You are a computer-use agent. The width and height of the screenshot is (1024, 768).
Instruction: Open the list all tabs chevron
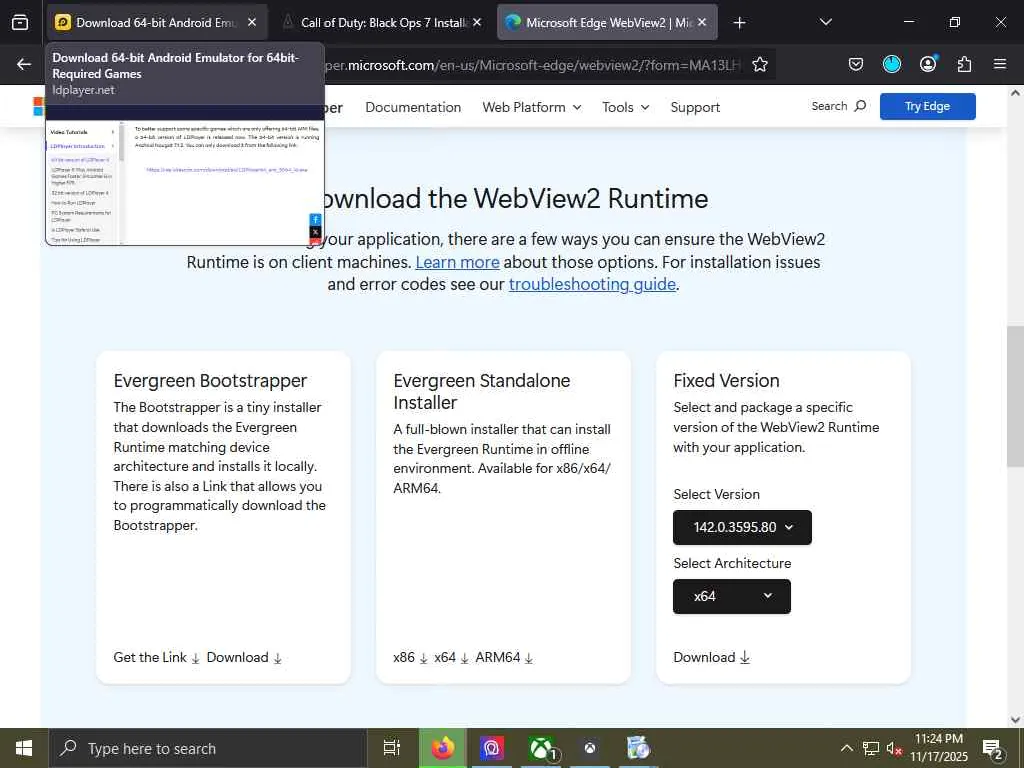point(825,22)
